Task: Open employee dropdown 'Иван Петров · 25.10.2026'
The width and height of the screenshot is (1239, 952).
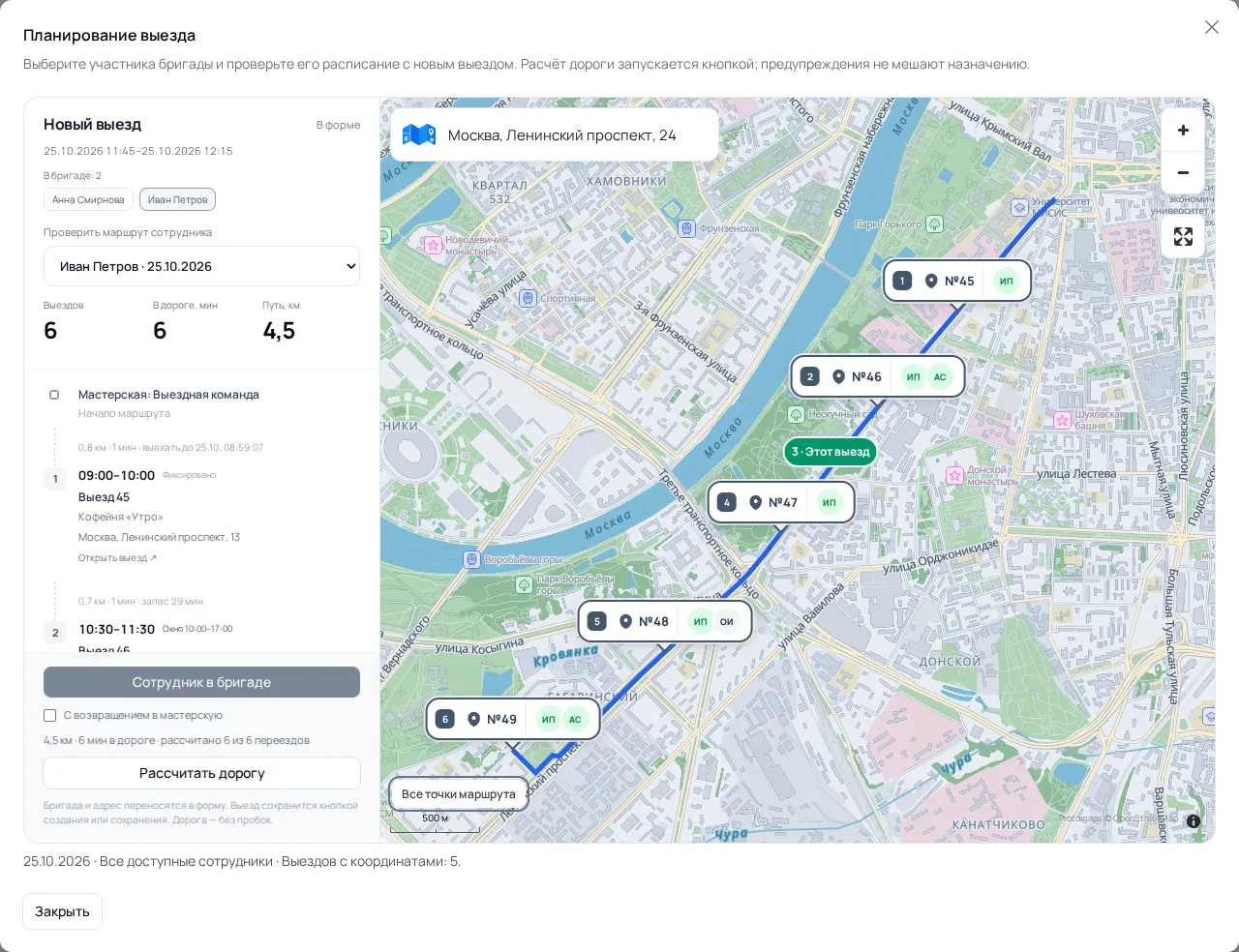Action: pos(201,266)
